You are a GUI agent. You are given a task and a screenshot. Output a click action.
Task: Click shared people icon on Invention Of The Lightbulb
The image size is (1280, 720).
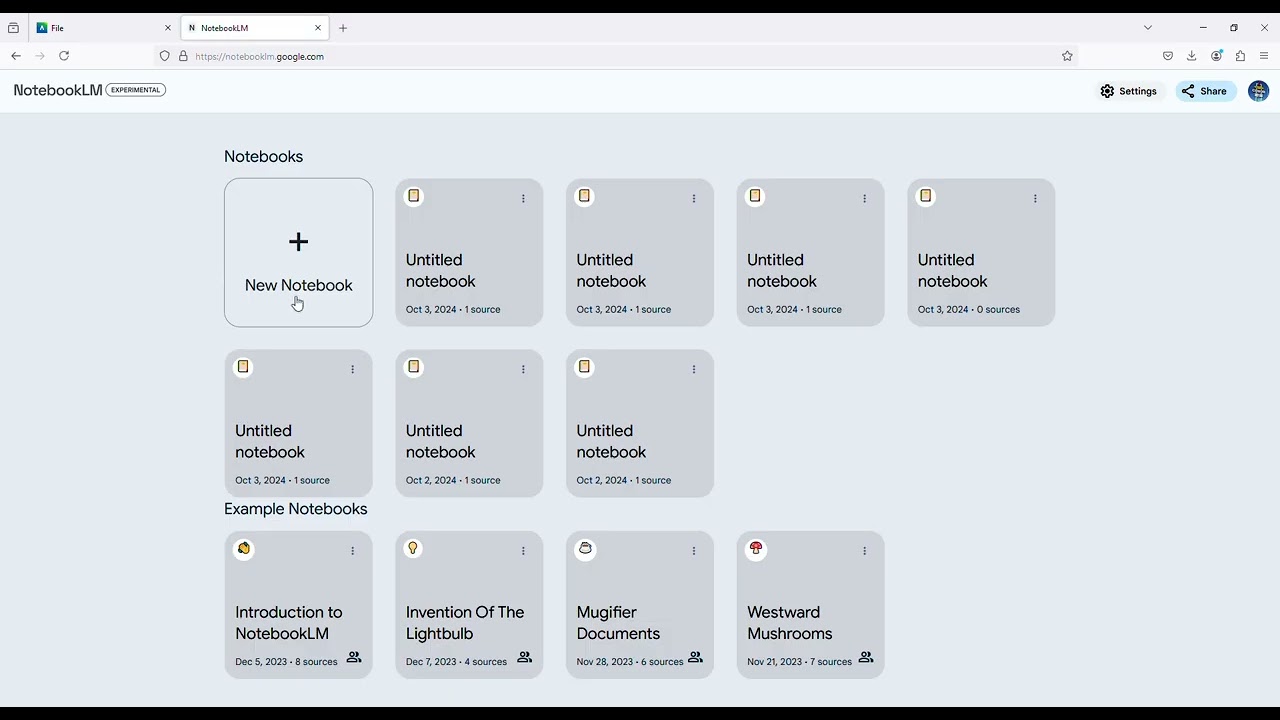point(525,658)
